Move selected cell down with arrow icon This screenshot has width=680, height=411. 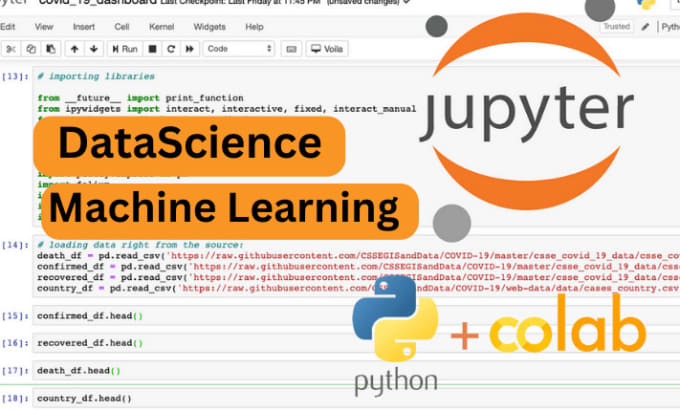94,49
